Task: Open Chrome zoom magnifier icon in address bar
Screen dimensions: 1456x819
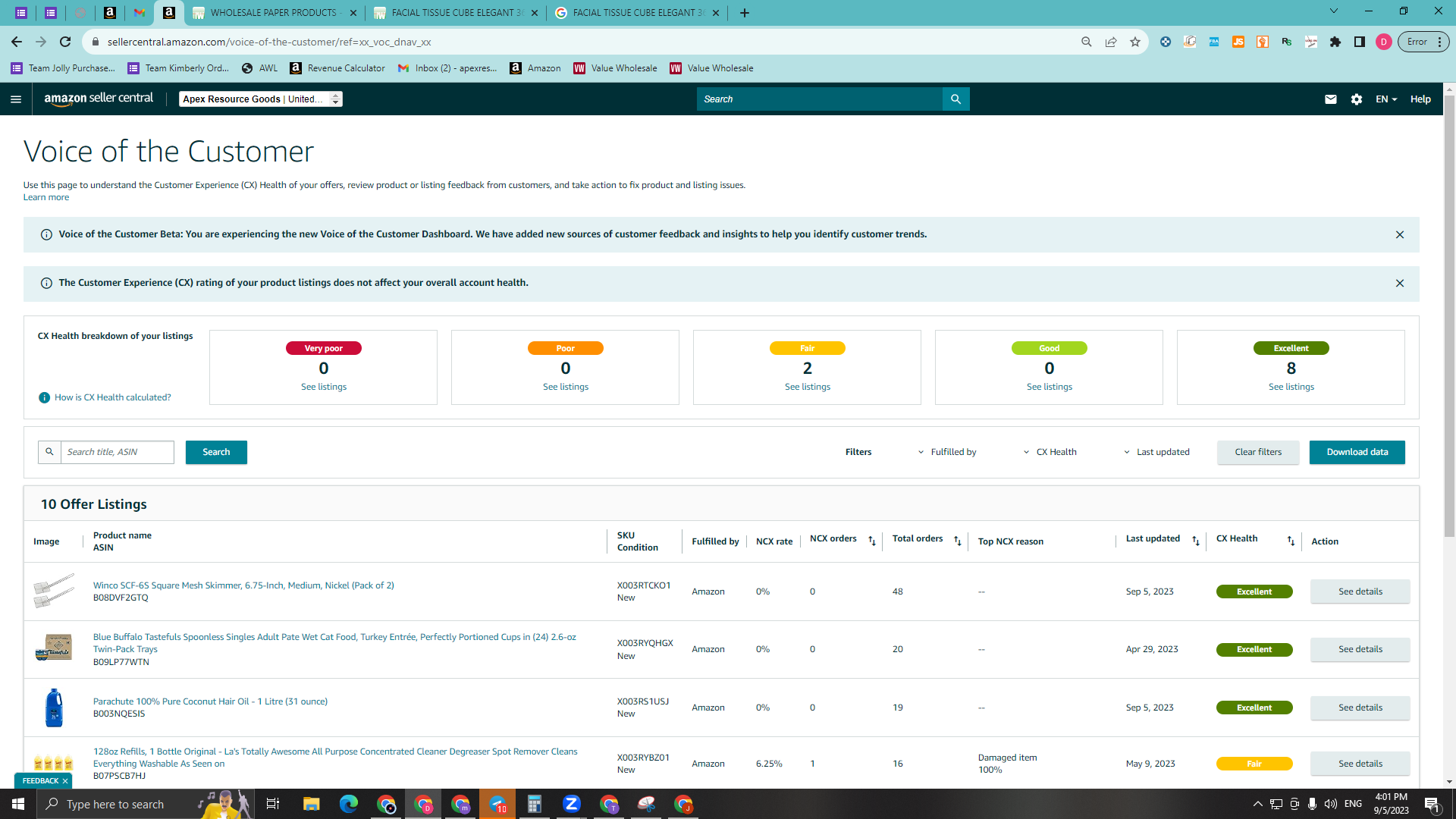Action: [x=1087, y=42]
